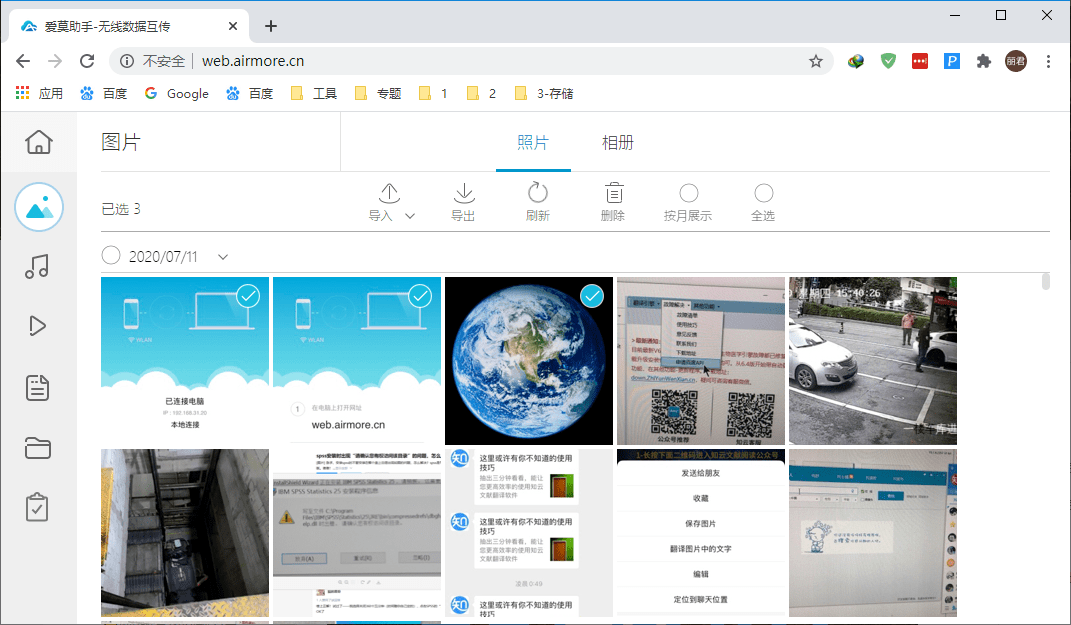The width and height of the screenshot is (1071, 625).
Task: Open the Chrome profile avatar
Action: tap(1016, 61)
